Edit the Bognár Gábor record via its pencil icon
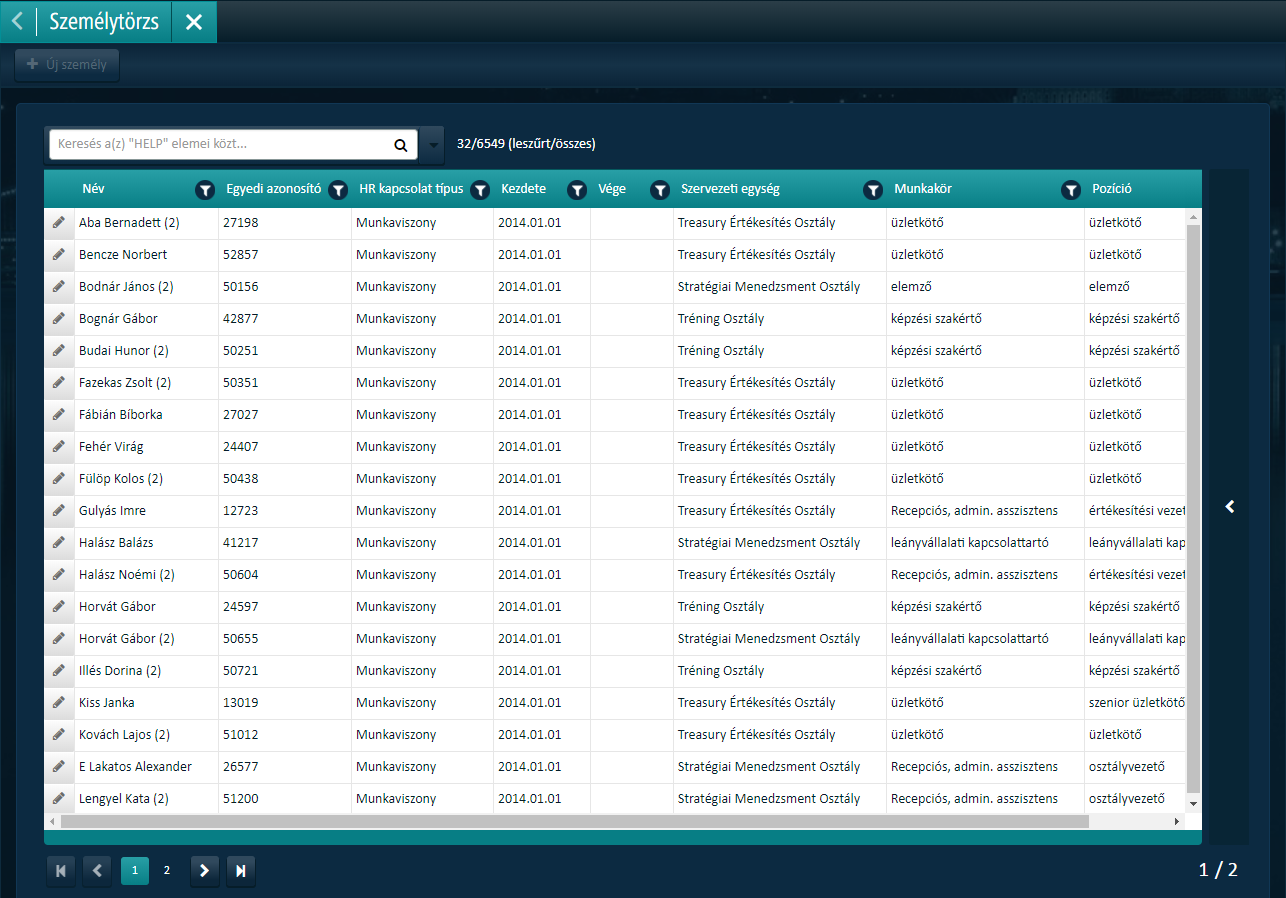The image size is (1286, 898). coord(59,318)
